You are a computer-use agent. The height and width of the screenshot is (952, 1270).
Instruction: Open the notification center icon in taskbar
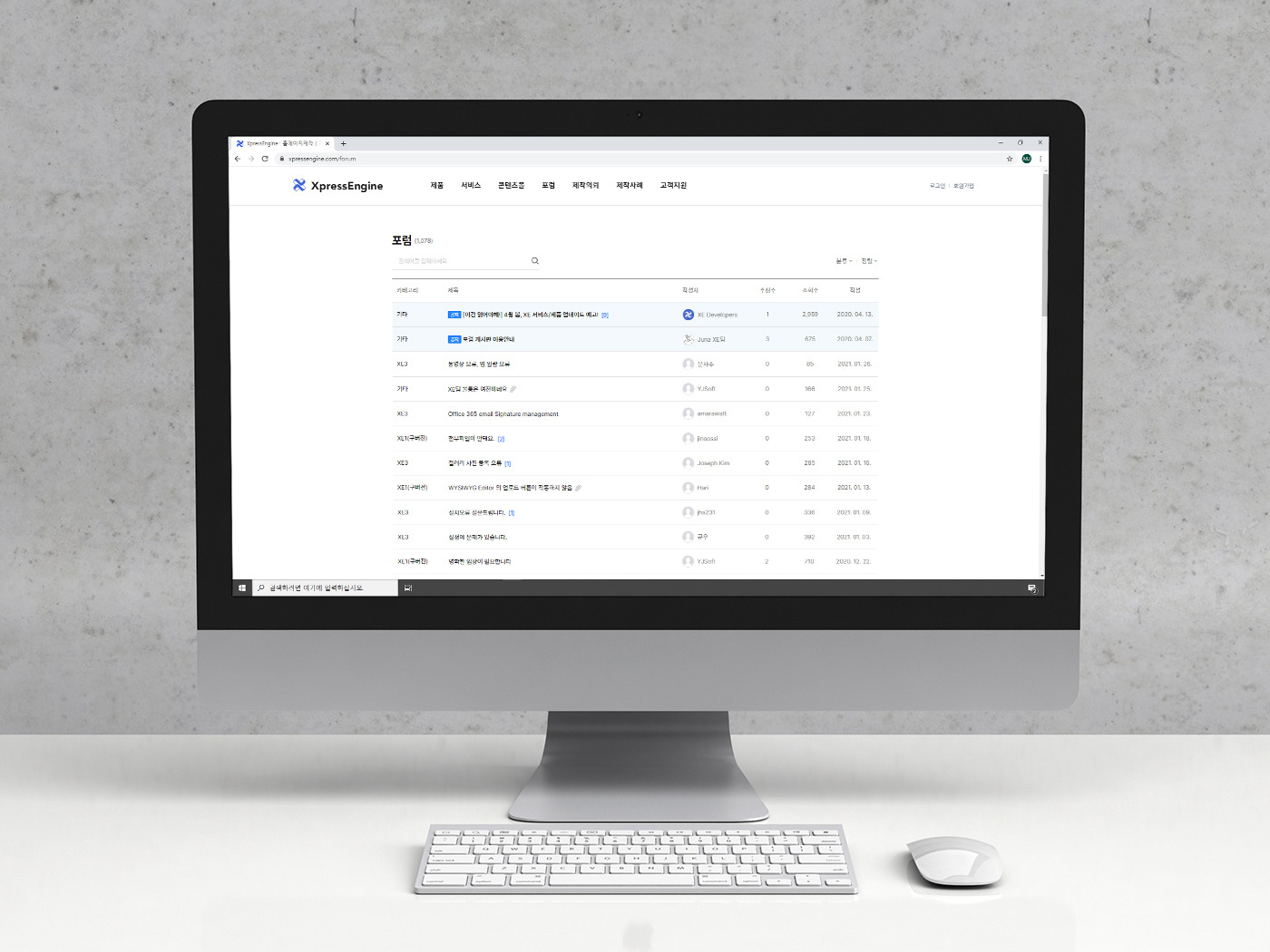point(1031,588)
